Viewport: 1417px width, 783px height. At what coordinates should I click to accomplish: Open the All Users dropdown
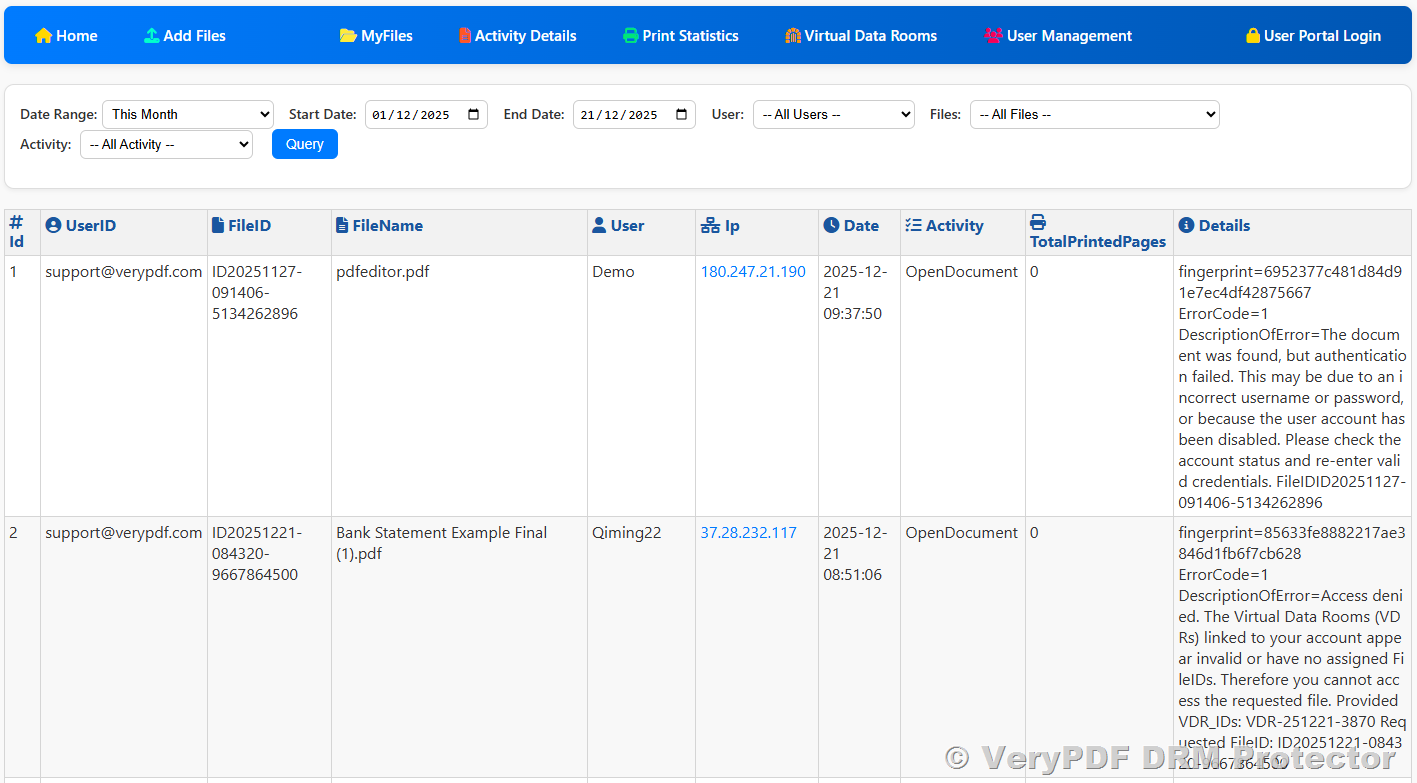(833, 114)
